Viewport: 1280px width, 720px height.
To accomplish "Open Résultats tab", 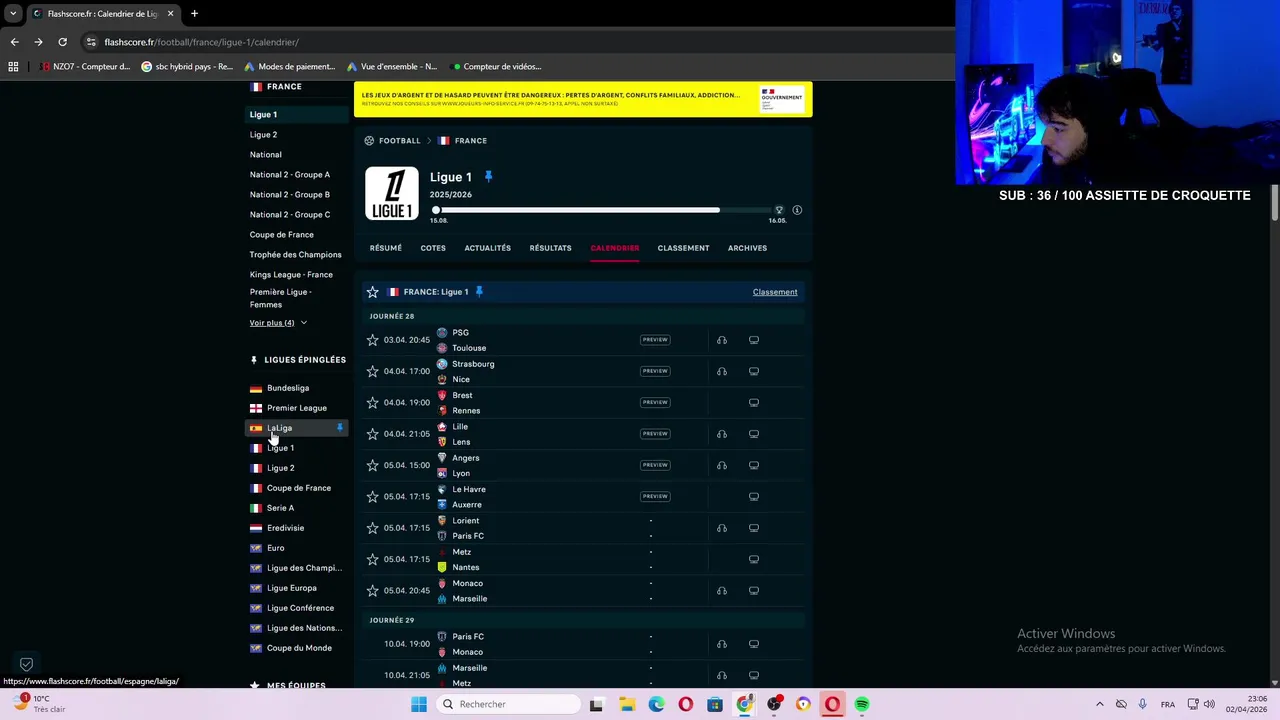I will point(550,248).
